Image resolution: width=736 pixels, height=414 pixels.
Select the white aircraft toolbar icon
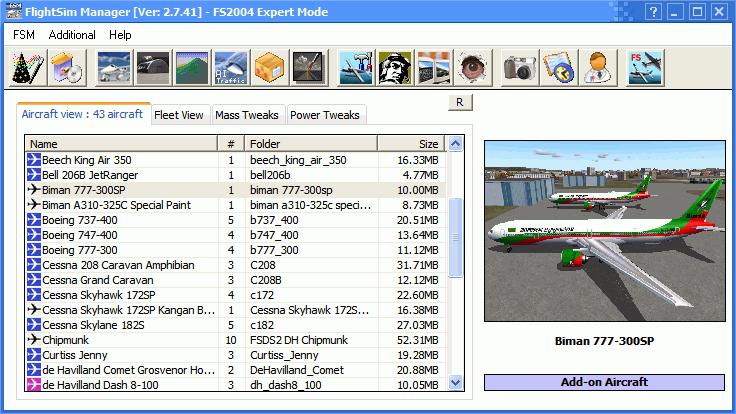coord(114,68)
